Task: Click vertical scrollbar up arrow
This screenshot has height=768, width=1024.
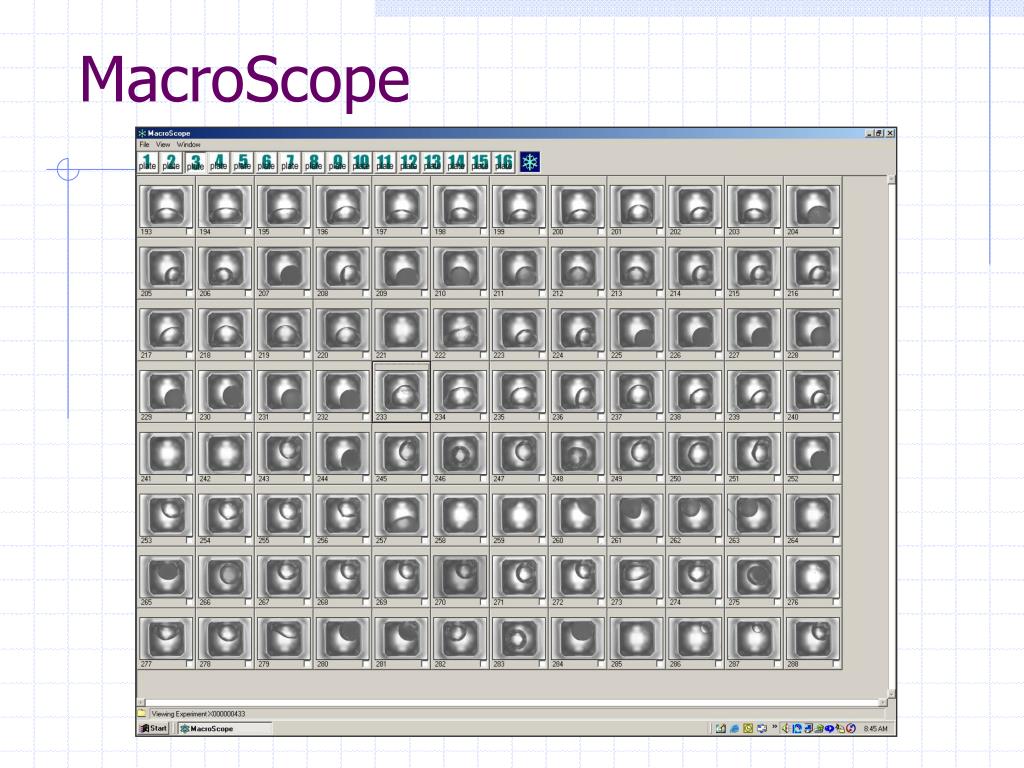Action: [x=891, y=180]
